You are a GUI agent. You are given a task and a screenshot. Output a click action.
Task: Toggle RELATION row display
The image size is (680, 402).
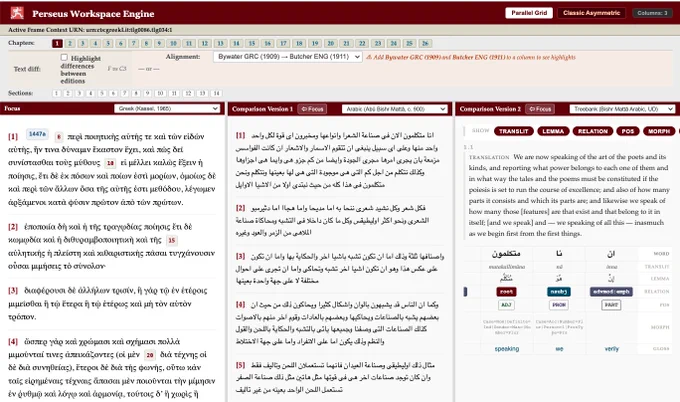pyautogui.click(x=592, y=131)
